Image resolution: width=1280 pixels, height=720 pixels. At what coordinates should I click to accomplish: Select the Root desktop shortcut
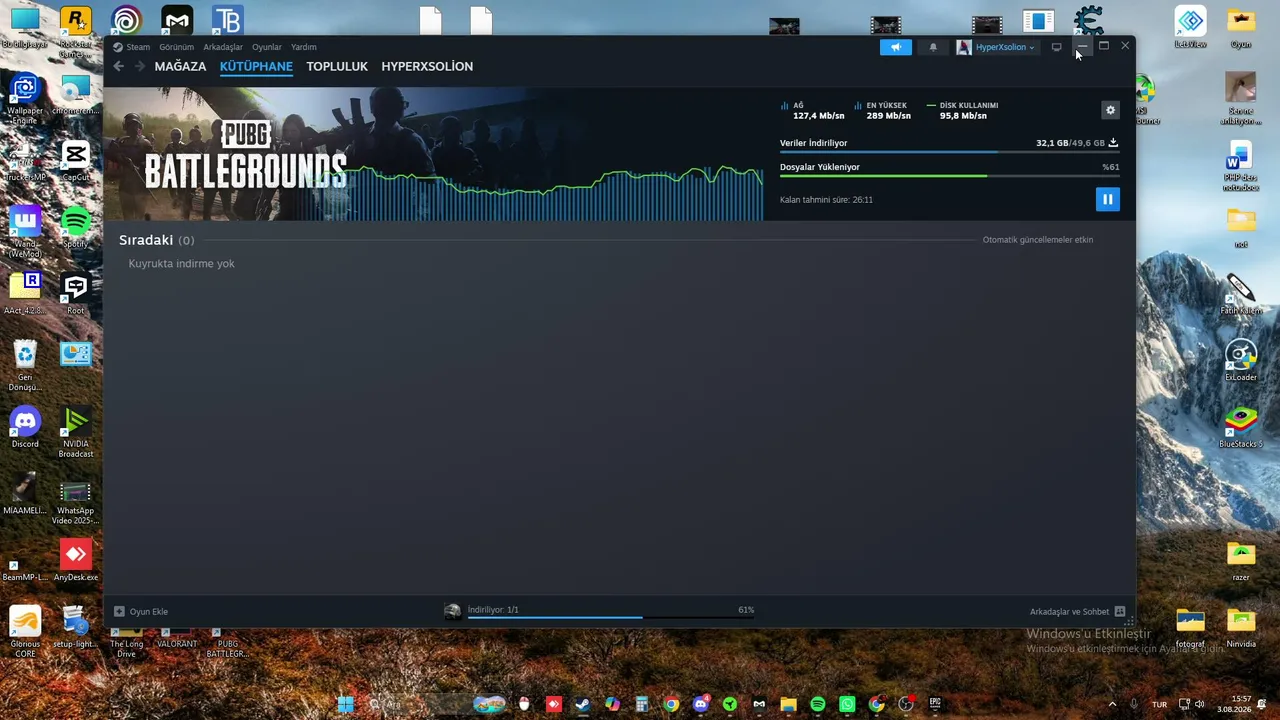(75, 294)
